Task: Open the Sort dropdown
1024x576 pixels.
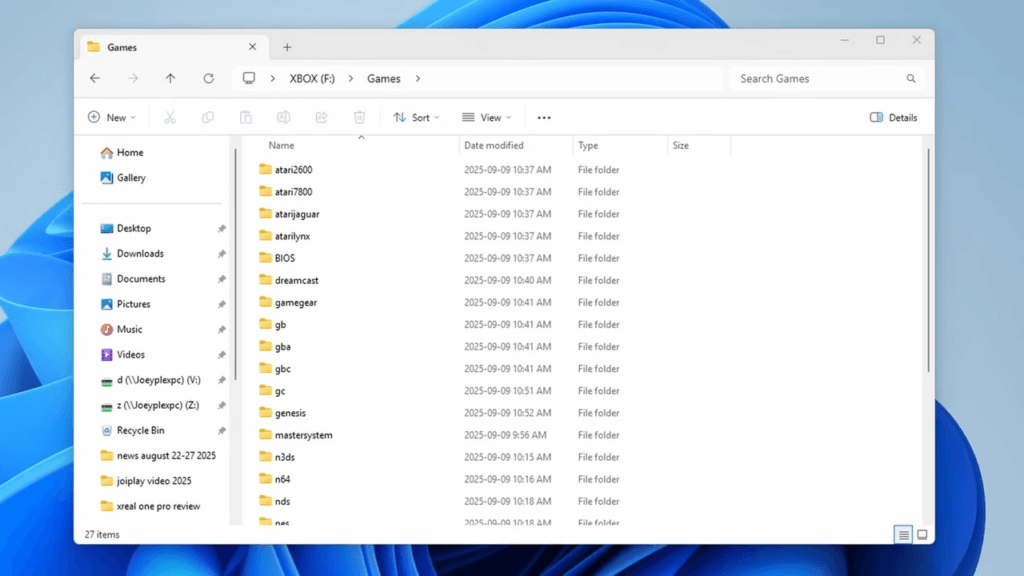Action: click(417, 117)
